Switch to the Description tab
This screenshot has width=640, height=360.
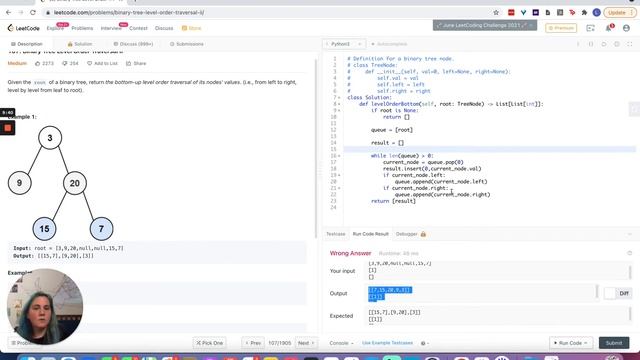[27, 44]
